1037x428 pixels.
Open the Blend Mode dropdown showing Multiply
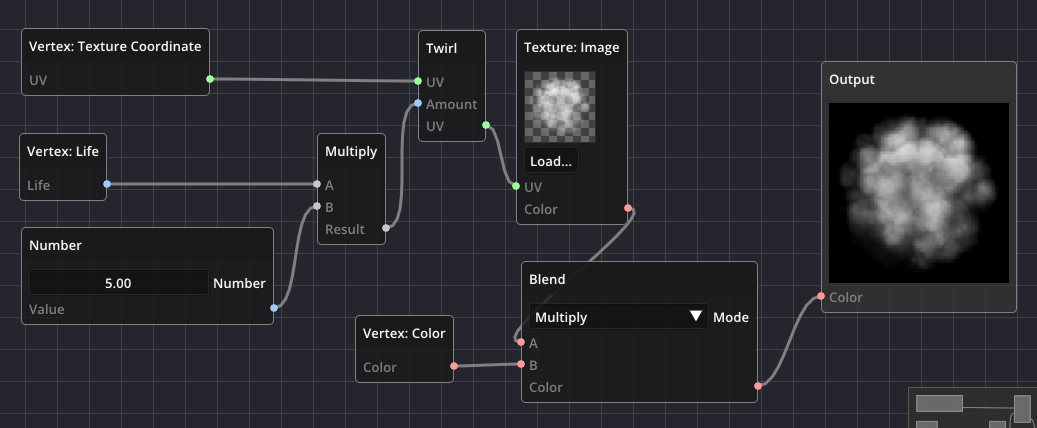coord(618,317)
